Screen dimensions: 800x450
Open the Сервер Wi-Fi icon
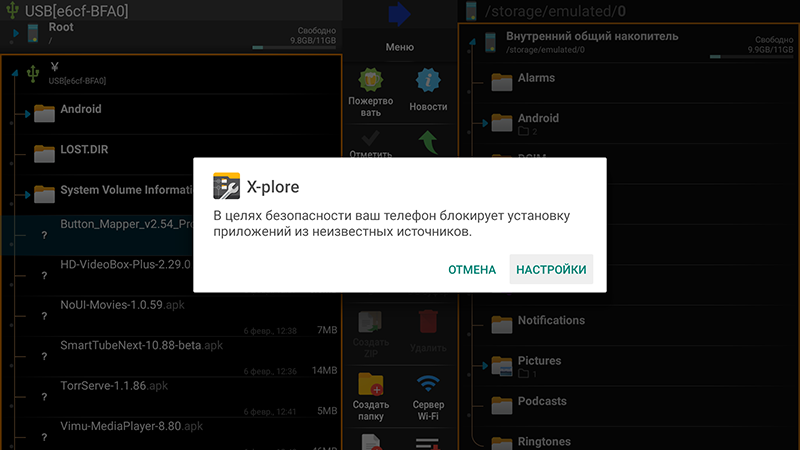click(428, 384)
